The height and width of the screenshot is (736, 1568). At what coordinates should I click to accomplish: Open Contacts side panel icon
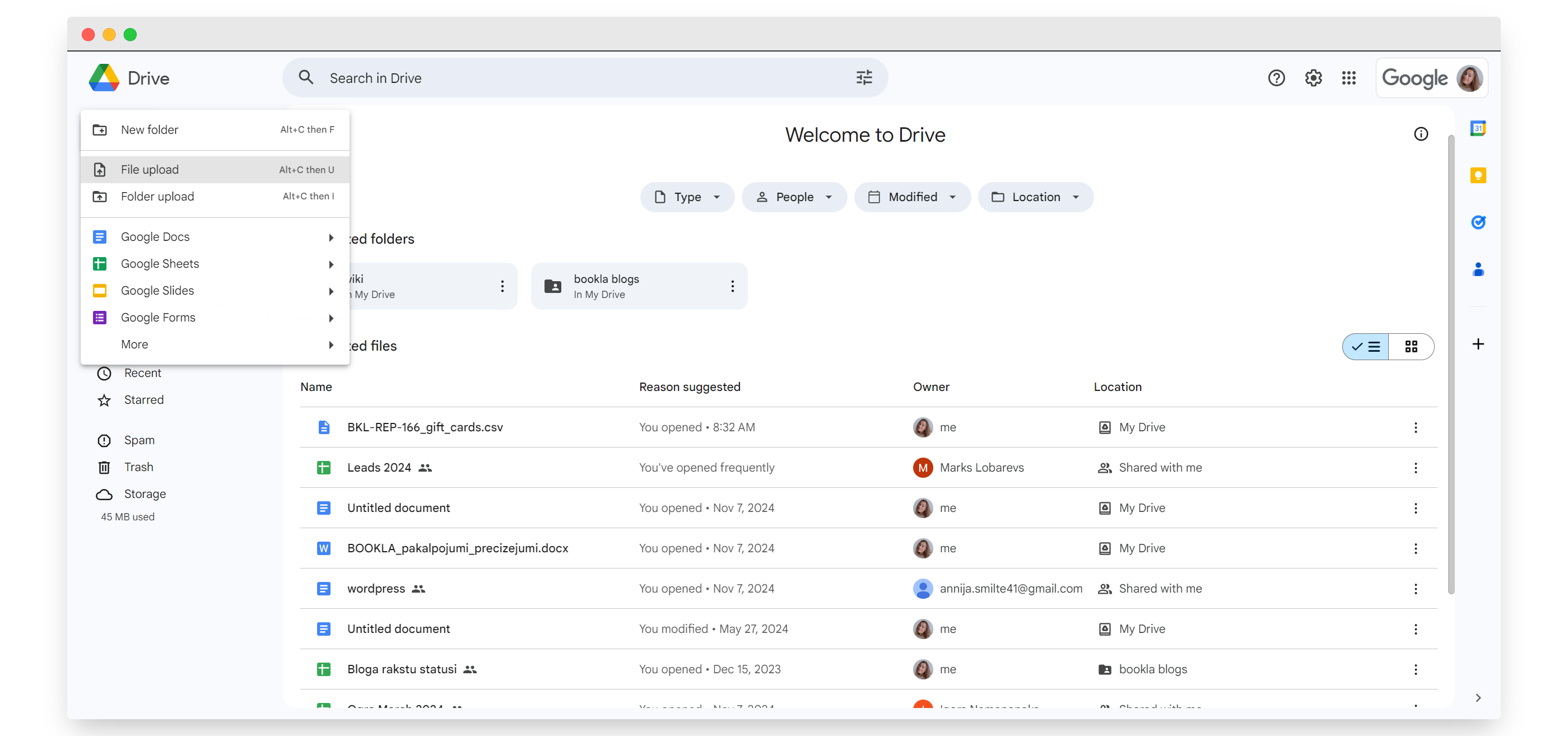click(x=1477, y=269)
